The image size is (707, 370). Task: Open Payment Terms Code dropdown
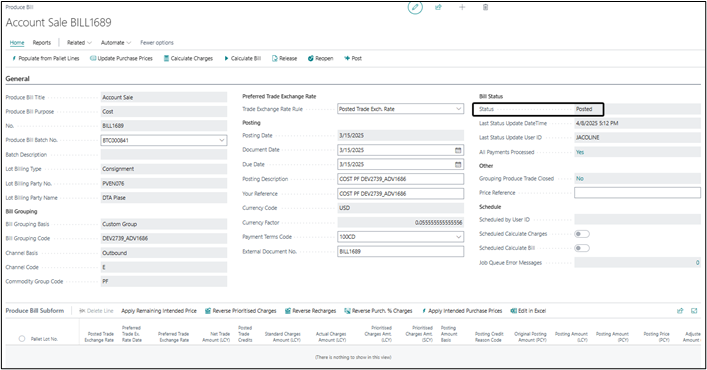click(x=458, y=237)
